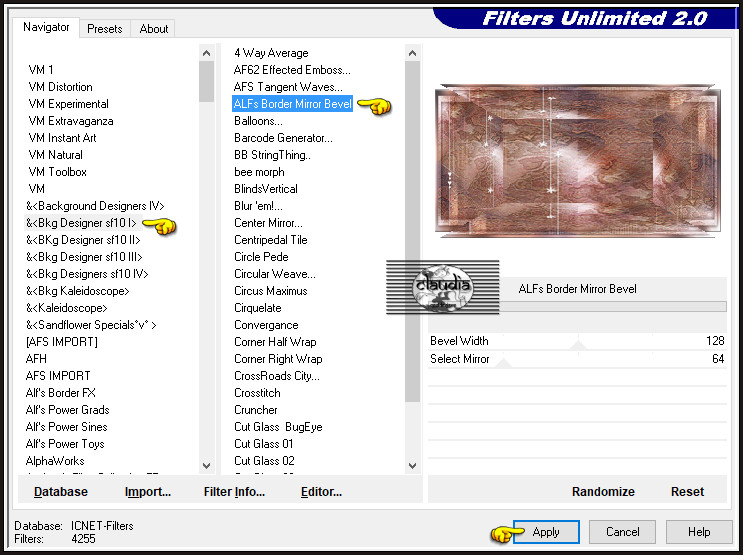Image resolution: width=743 pixels, height=555 pixels.
Task: Select &<Sandflower Specials°v°> category
Action: tap(91, 325)
